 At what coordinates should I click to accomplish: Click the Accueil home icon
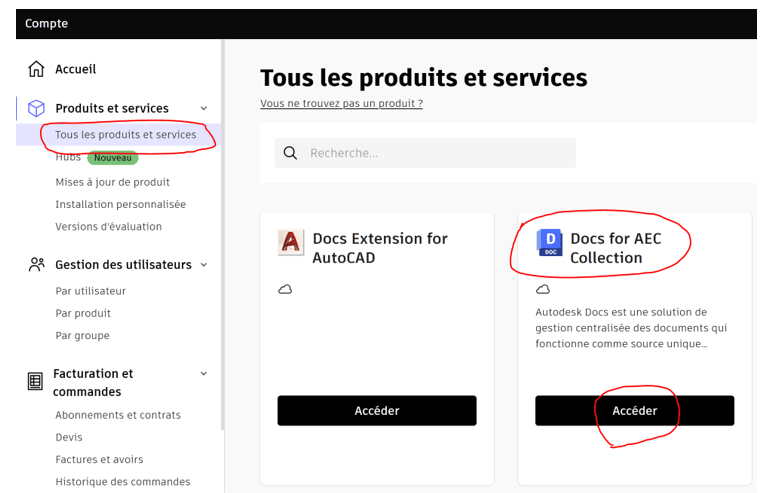[36, 69]
